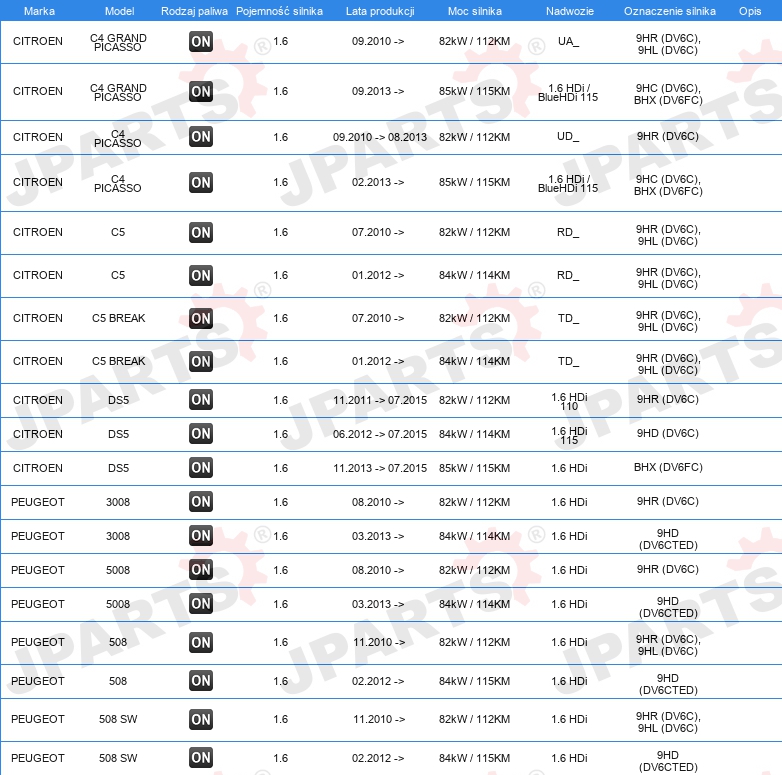Image resolution: width=782 pixels, height=775 pixels.
Task: Click ON icon in 508 SW 02.2012 row
Action: pyautogui.click(x=201, y=758)
